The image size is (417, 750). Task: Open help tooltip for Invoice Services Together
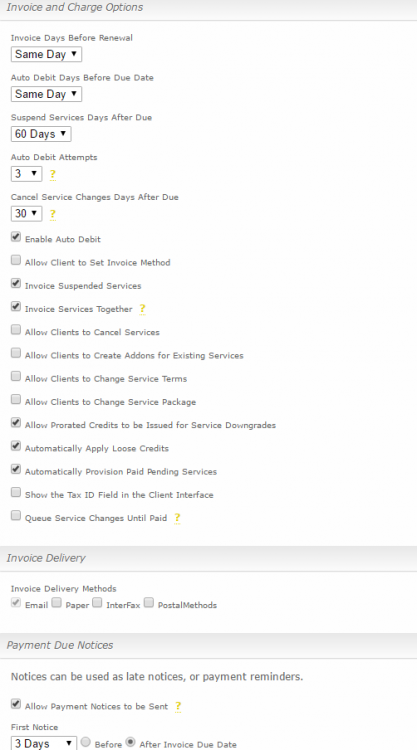click(142, 309)
